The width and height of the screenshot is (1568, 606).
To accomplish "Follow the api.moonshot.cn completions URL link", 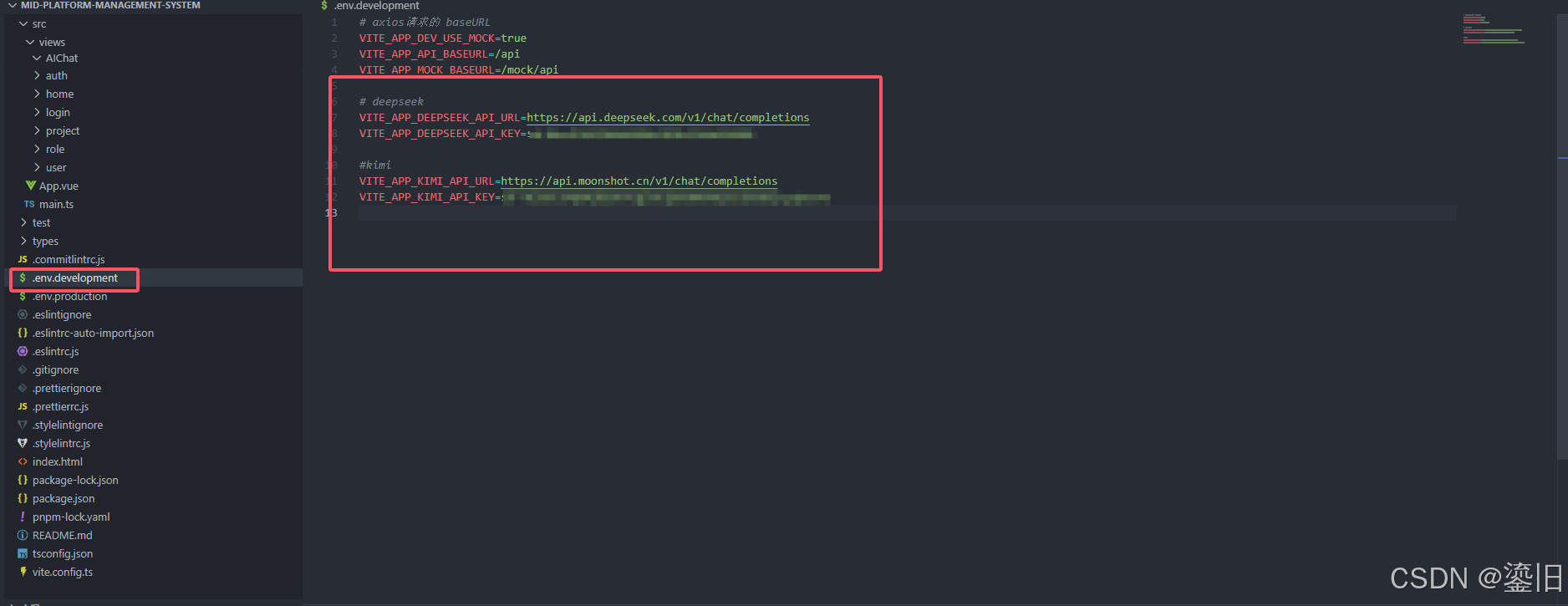I will (639, 181).
